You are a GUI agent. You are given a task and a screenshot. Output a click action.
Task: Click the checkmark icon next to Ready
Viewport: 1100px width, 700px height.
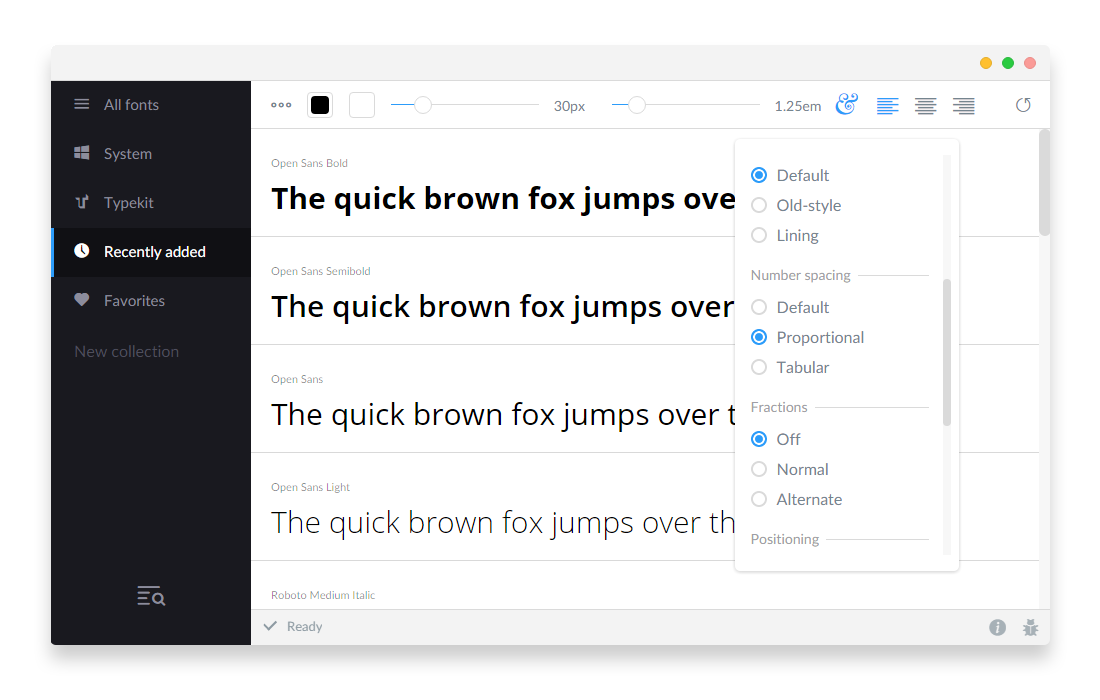pos(271,626)
